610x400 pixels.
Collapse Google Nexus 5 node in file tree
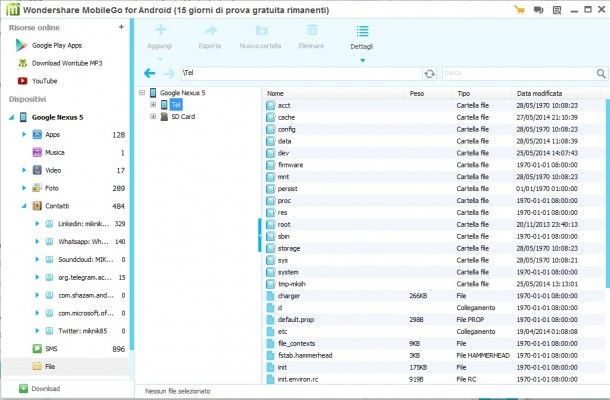tap(142, 93)
